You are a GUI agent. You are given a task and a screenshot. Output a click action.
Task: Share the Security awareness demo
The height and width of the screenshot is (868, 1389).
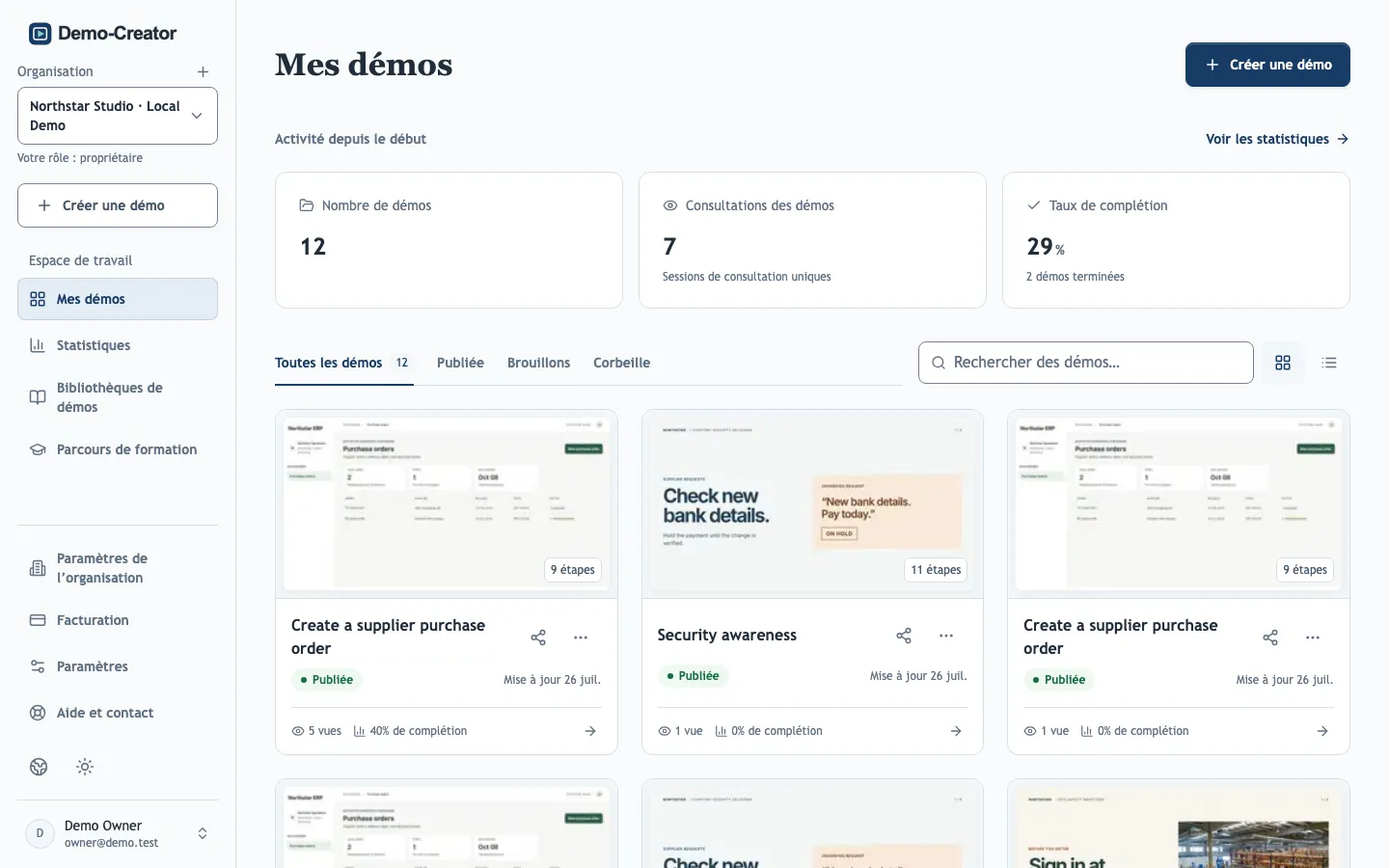(x=904, y=636)
